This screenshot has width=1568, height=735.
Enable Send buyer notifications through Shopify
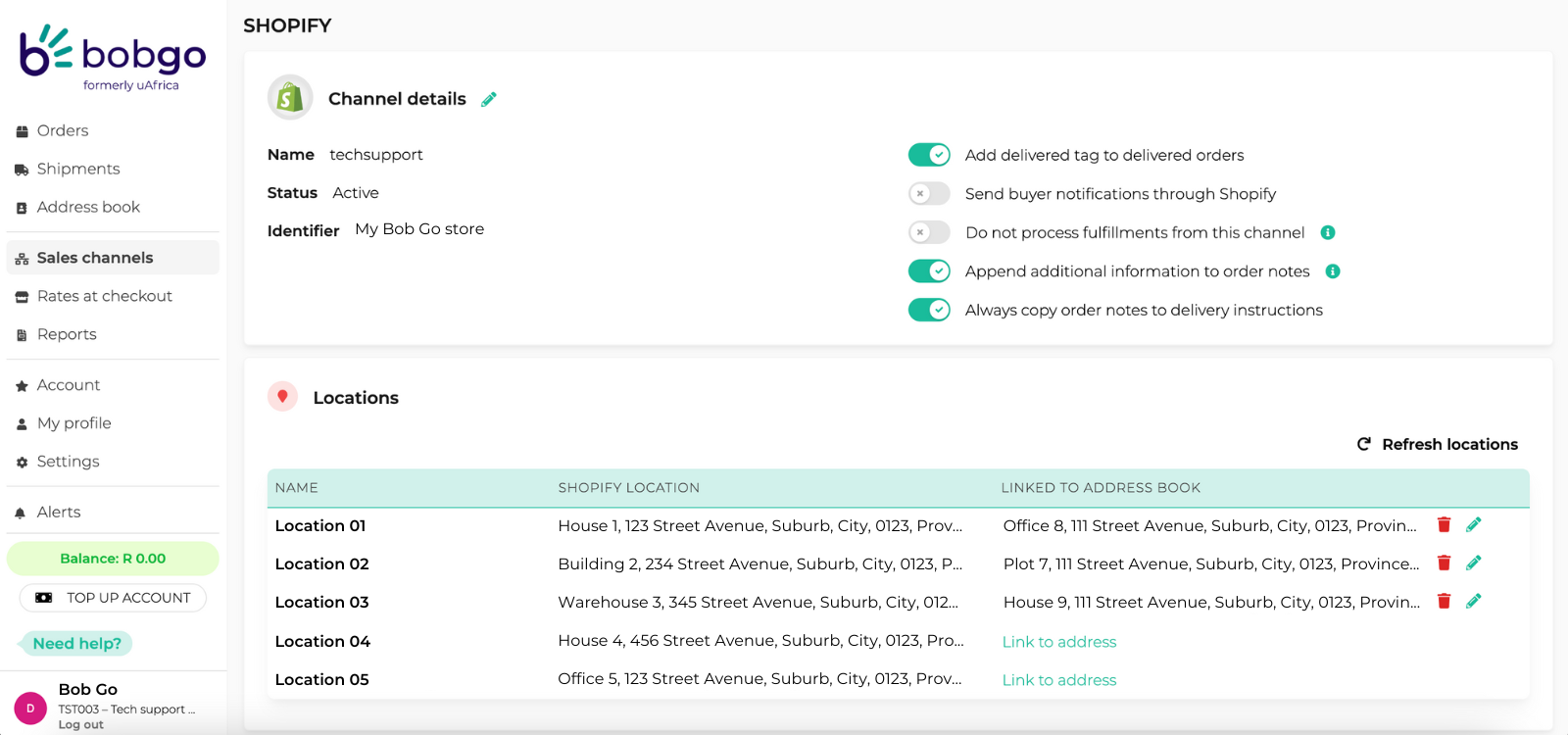click(929, 194)
